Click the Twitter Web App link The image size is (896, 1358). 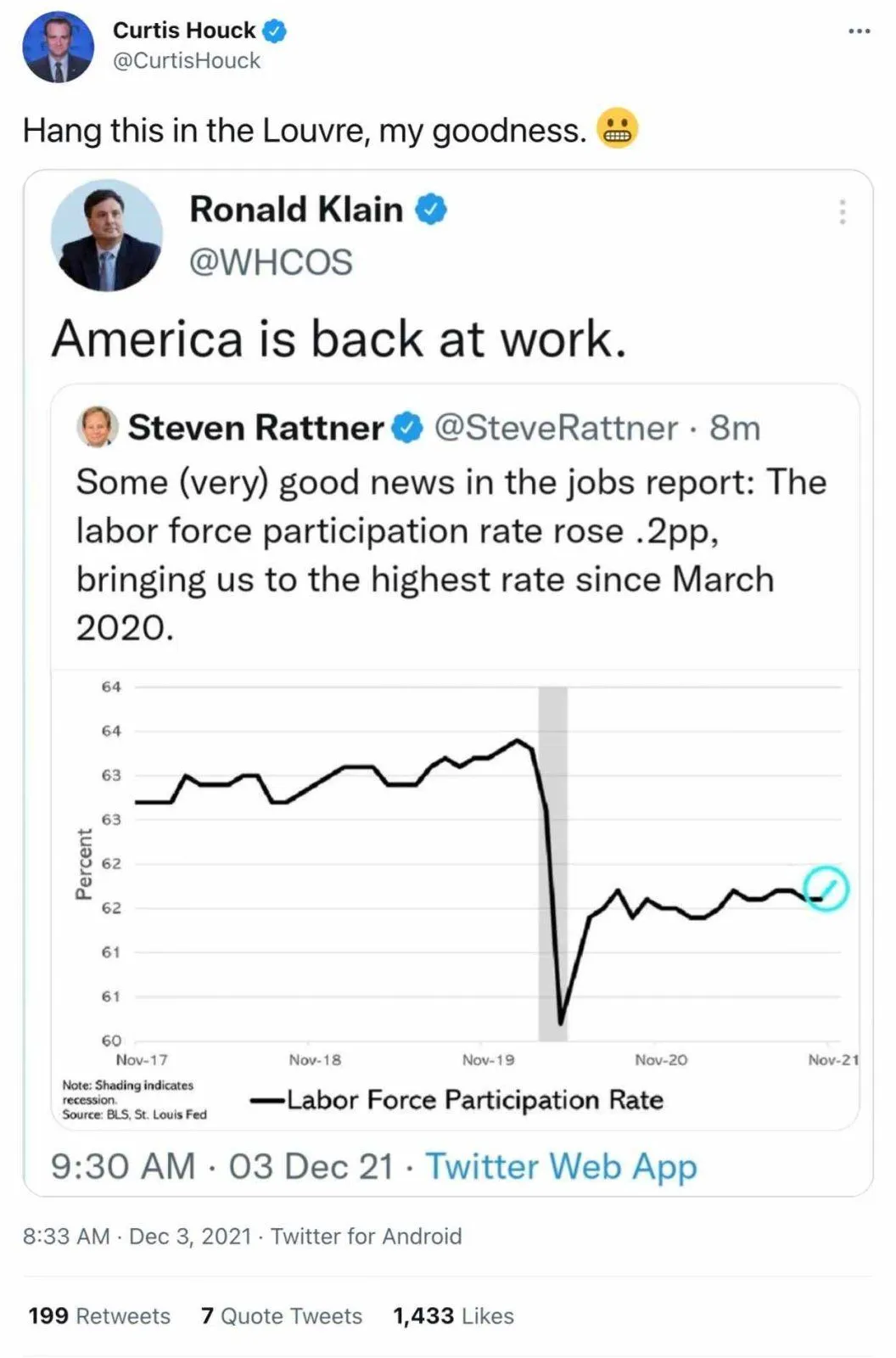(560, 1166)
